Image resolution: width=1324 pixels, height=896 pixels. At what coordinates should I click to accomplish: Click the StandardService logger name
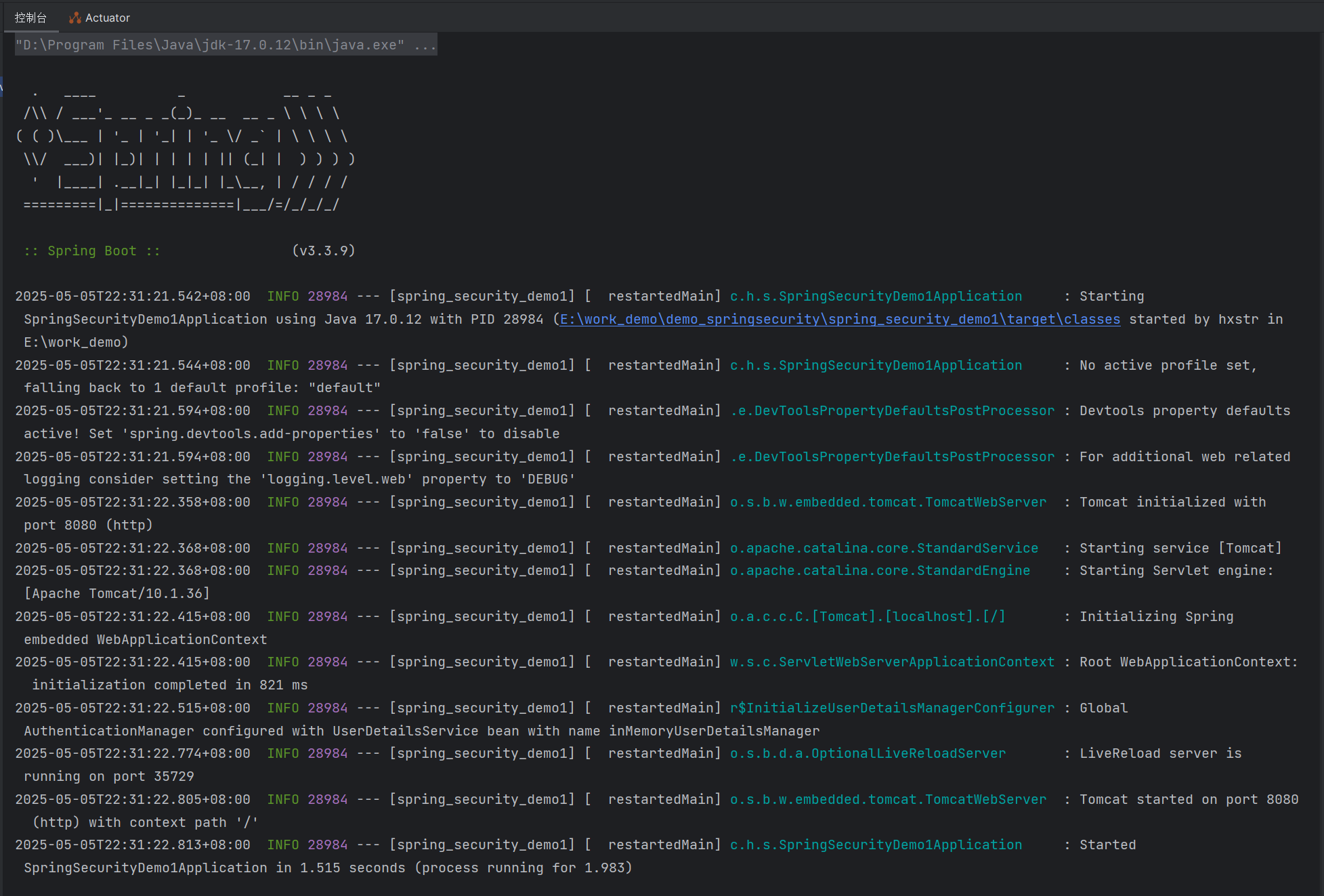[x=884, y=548]
